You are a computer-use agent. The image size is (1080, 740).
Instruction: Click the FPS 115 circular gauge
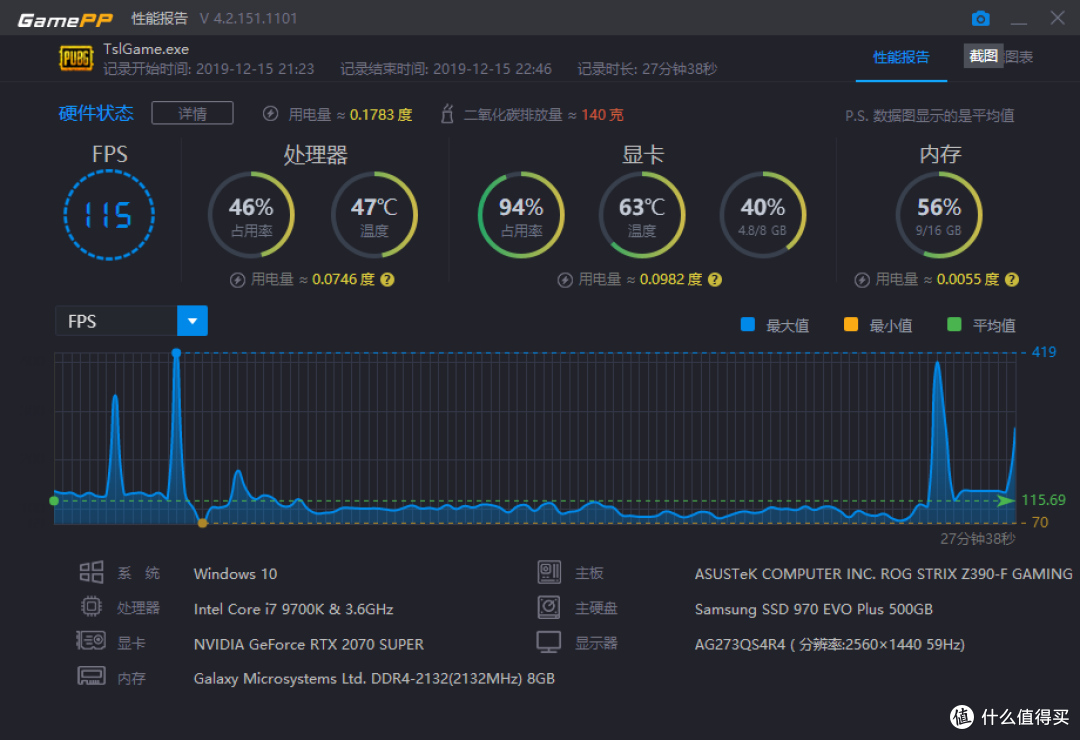click(109, 215)
